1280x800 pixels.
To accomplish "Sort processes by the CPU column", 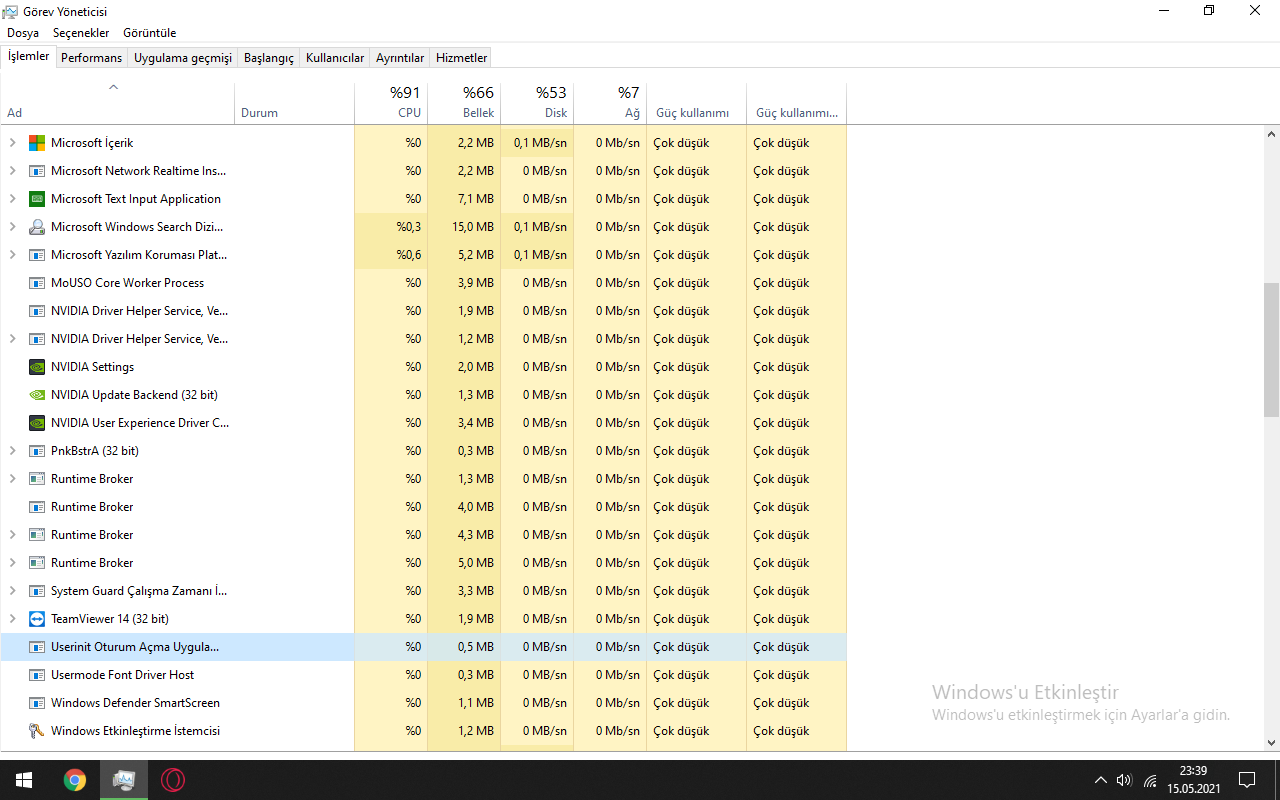I will (391, 102).
